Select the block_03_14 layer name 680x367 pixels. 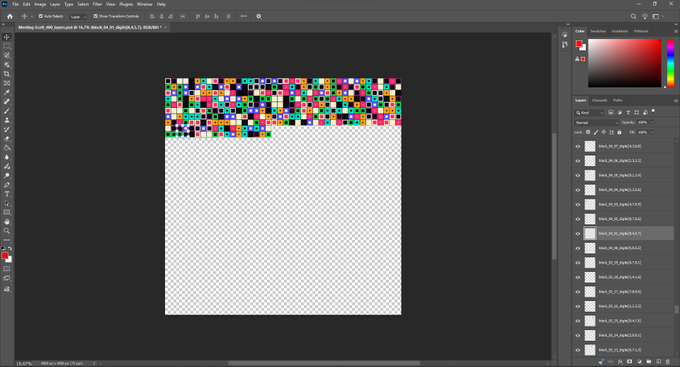[x=620, y=336]
